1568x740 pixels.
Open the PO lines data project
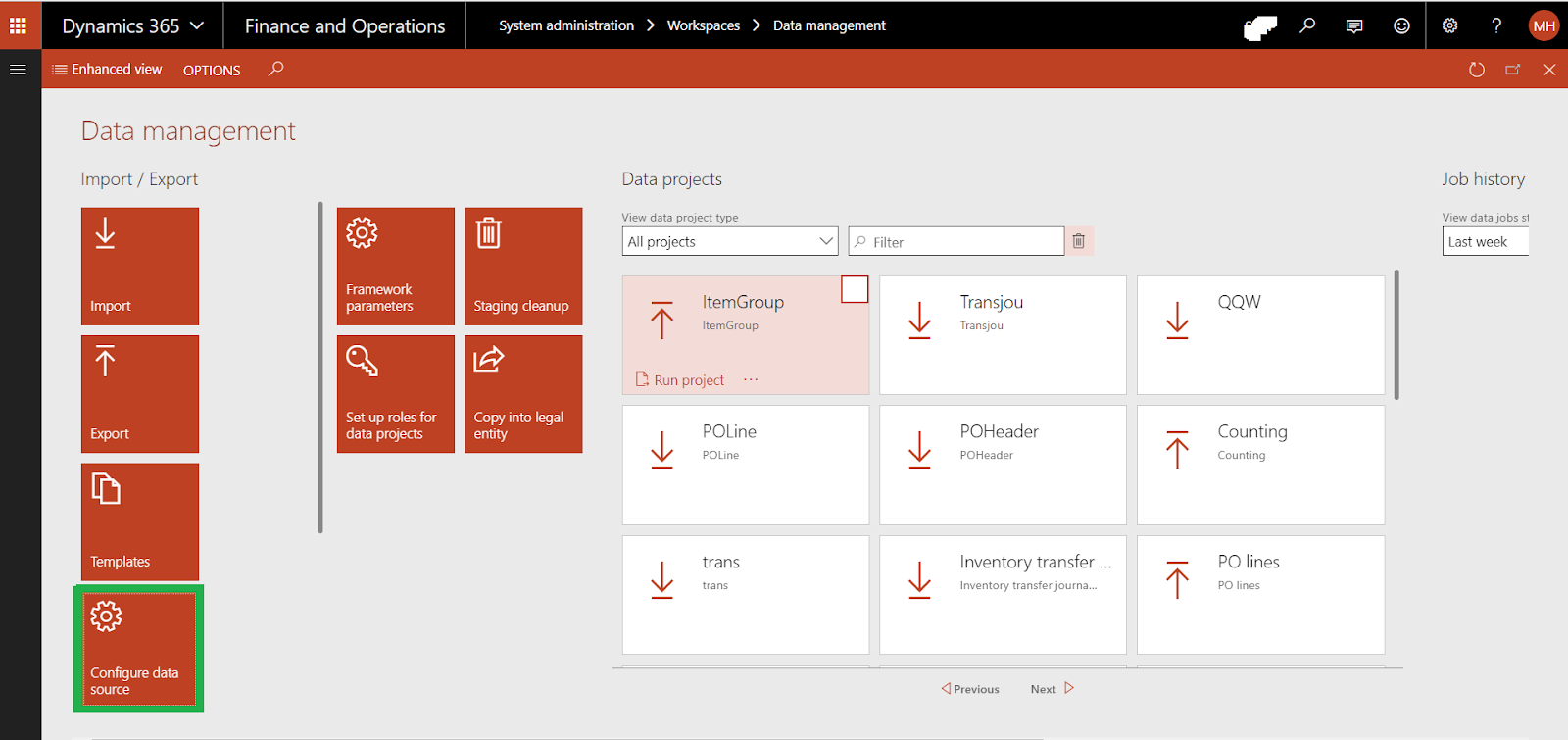click(x=1260, y=595)
